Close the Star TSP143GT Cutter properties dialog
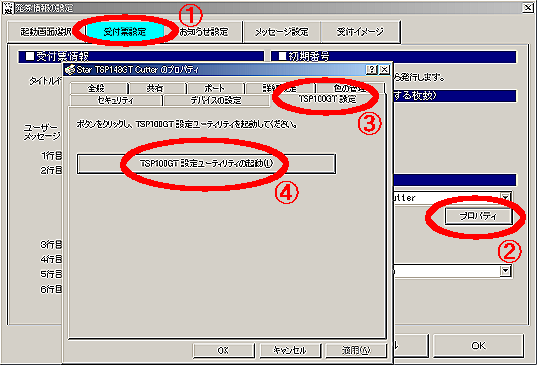Image resolution: width=537 pixels, height=365 pixels. click(x=384, y=70)
